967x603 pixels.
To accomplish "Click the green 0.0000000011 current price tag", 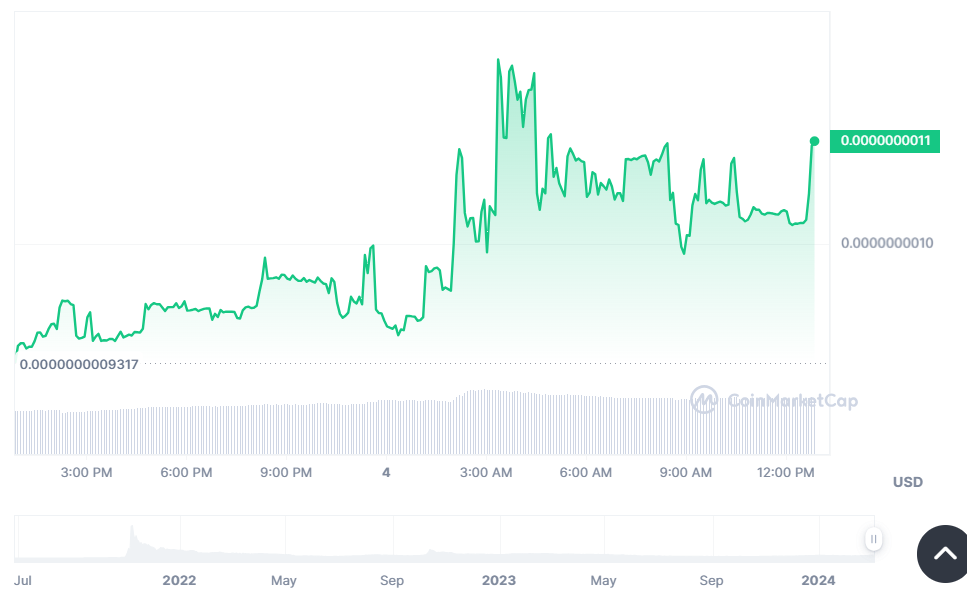I will click(885, 141).
